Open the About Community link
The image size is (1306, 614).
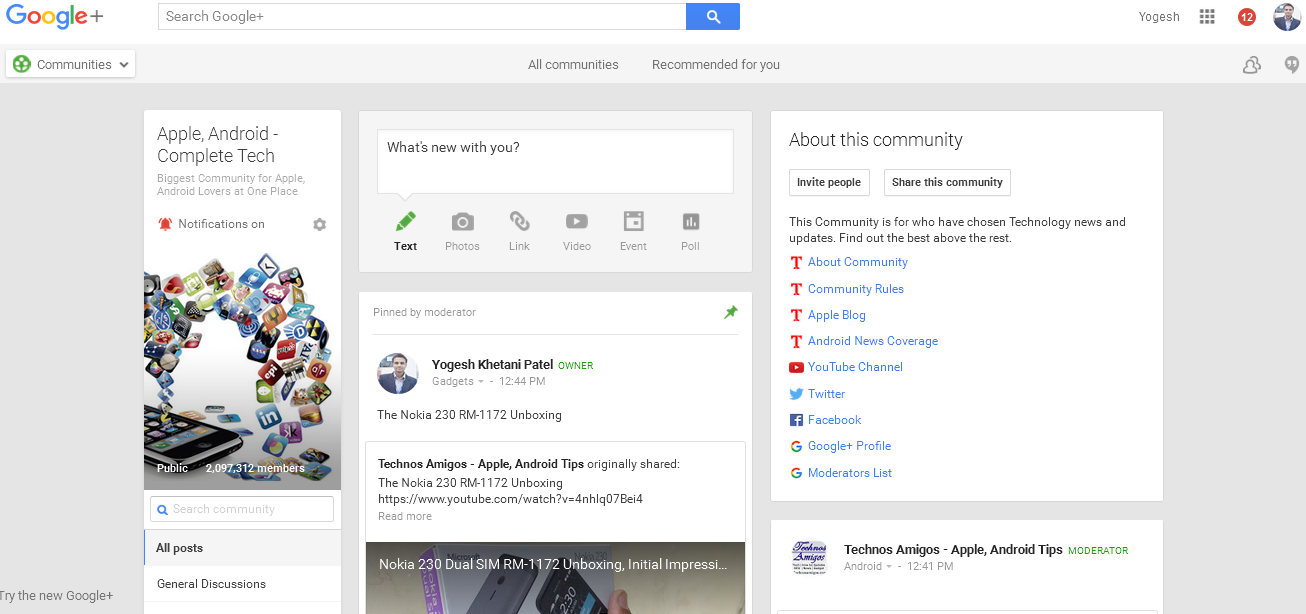(858, 263)
